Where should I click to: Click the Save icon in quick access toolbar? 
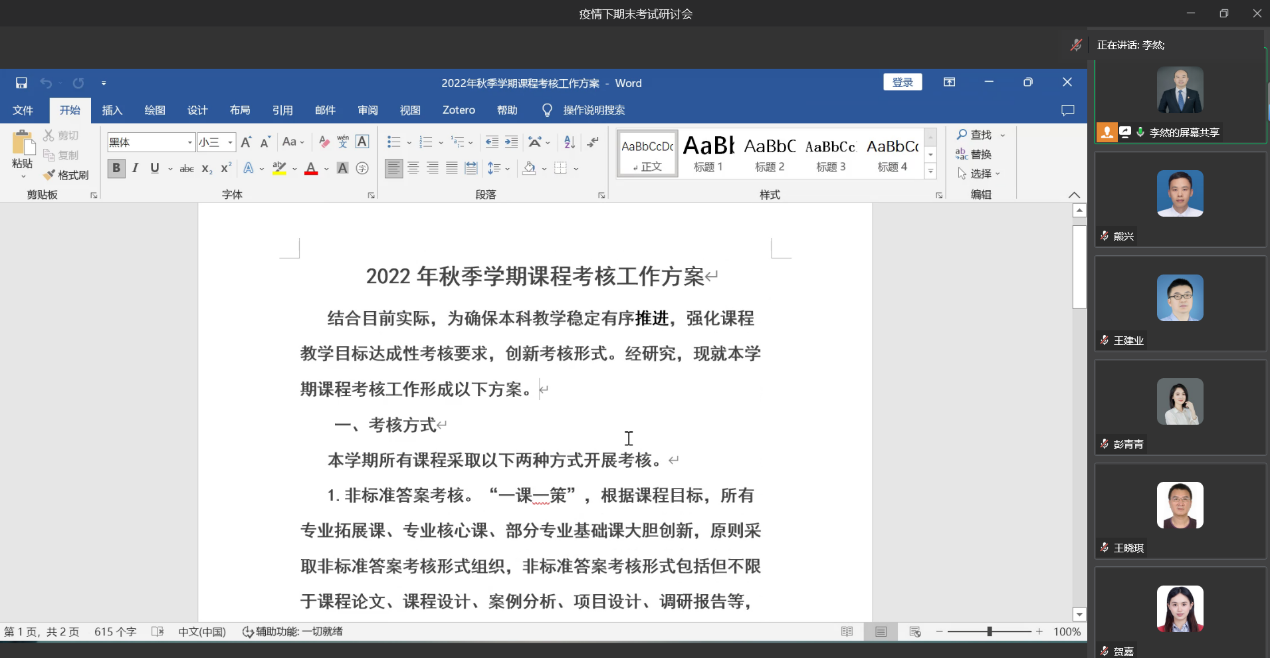21,83
